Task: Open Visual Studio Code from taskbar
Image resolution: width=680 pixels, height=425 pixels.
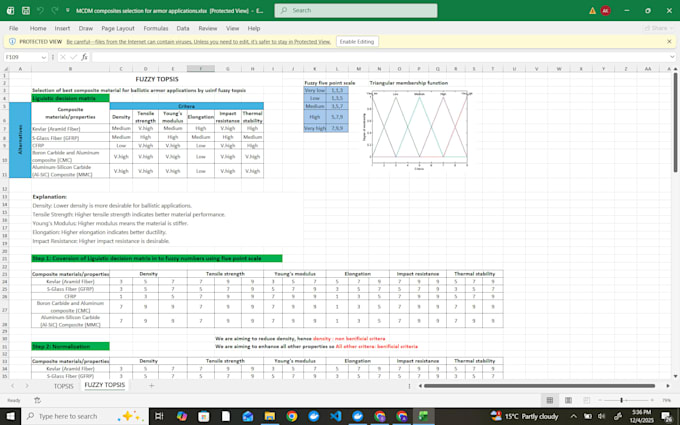Action: click(336, 416)
